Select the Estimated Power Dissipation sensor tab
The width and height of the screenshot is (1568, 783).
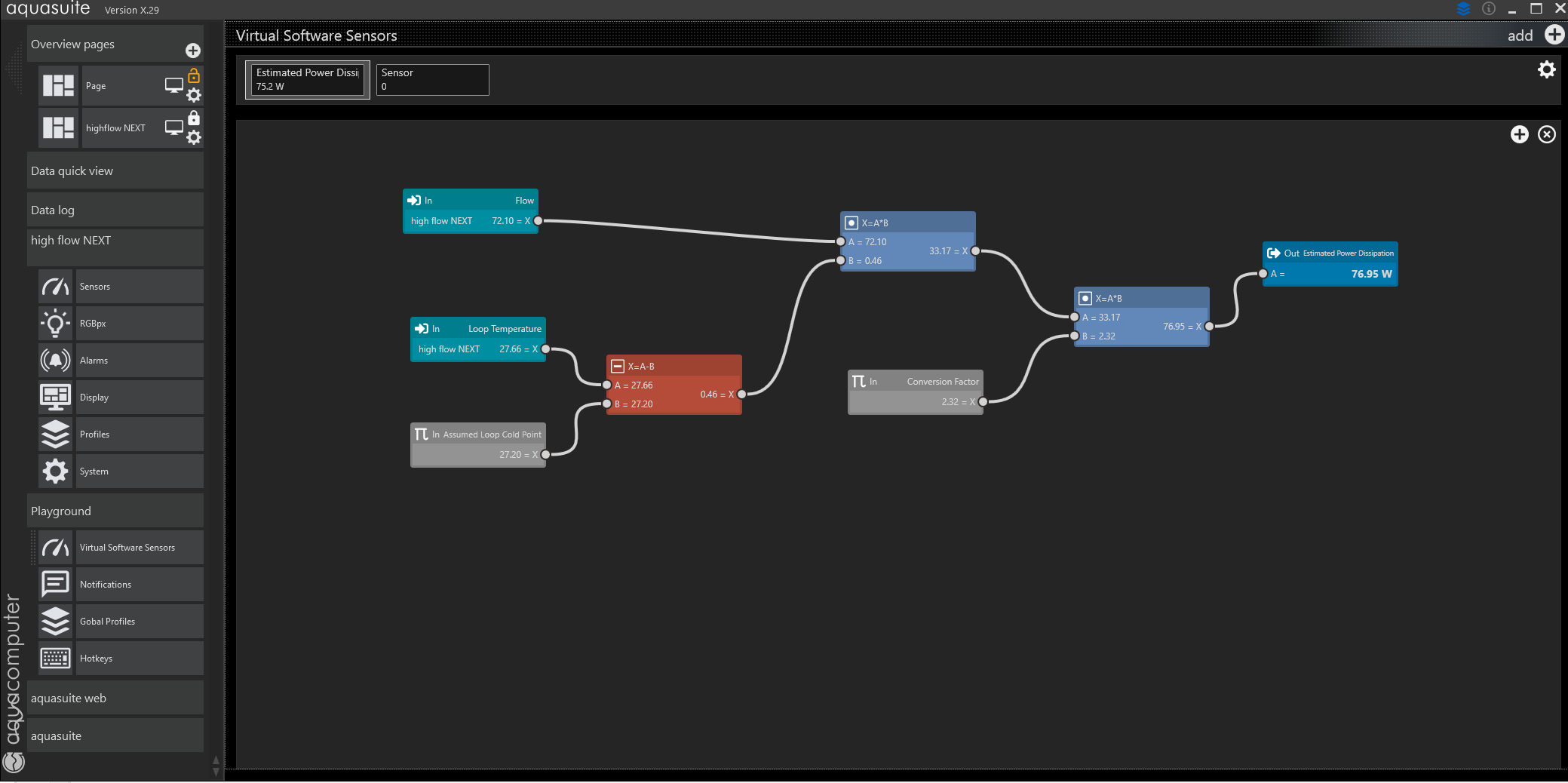click(x=307, y=79)
